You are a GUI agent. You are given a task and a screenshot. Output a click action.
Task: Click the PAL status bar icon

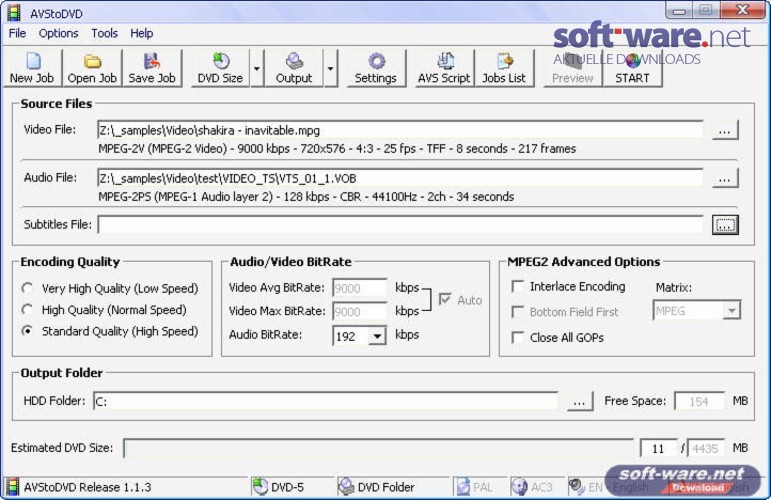(463, 487)
